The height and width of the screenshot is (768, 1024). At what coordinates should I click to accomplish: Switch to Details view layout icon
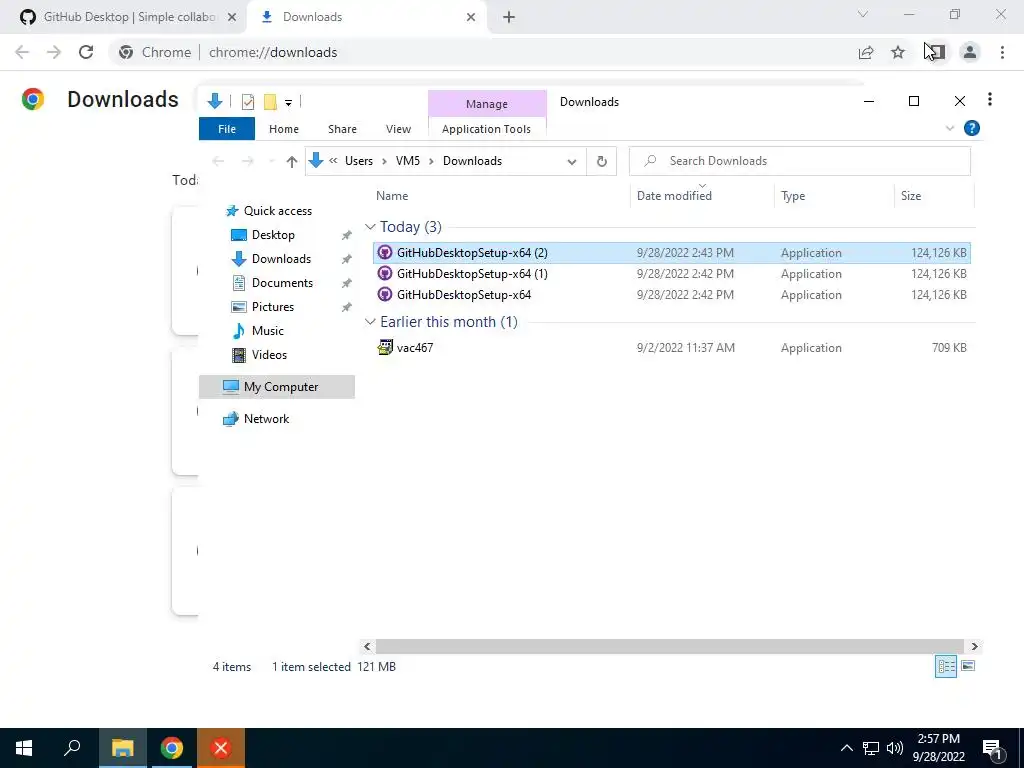point(946,666)
